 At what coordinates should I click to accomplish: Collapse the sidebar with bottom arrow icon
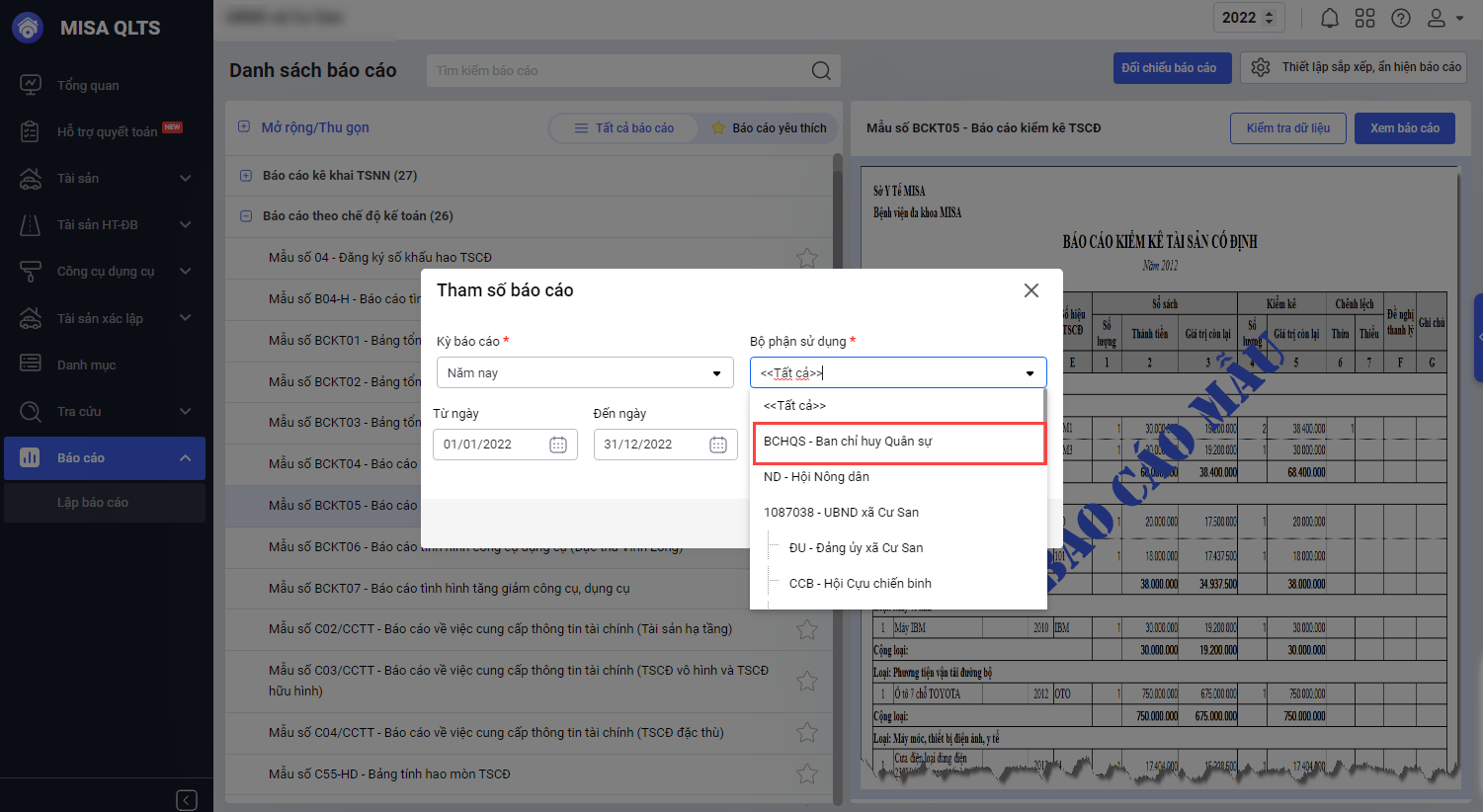point(187,799)
